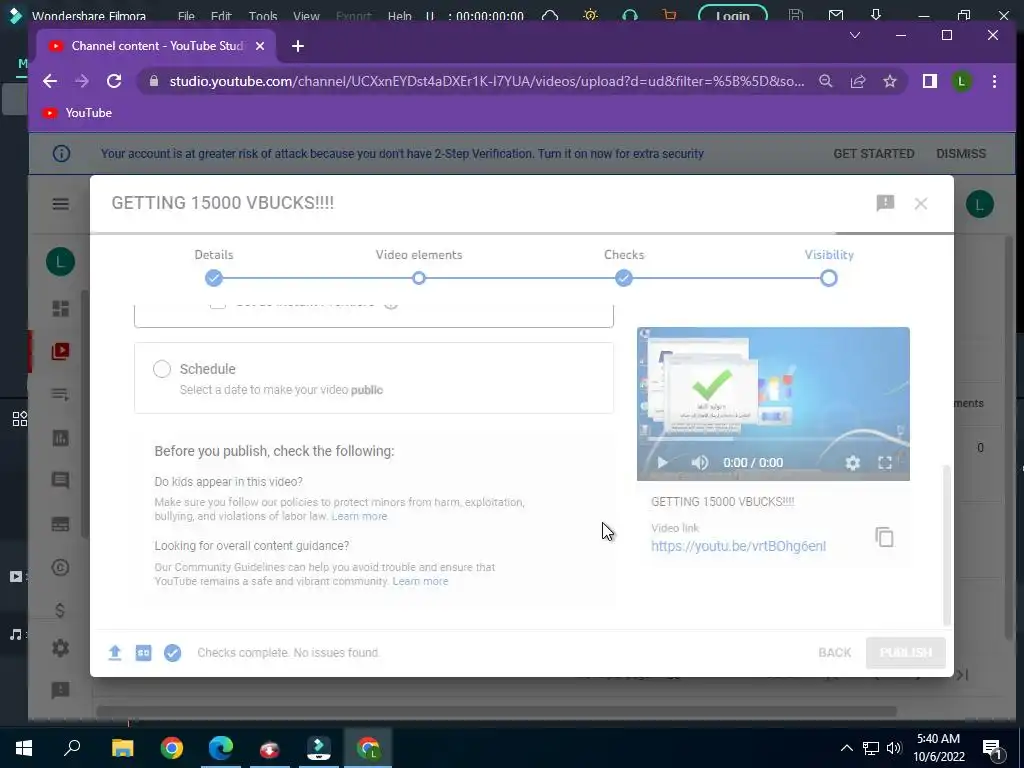Open YouTube bookmark in bookmarks bar
The width and height of the screenshot is (1024, 768).
pyautogui.click(x=77, y=113)
